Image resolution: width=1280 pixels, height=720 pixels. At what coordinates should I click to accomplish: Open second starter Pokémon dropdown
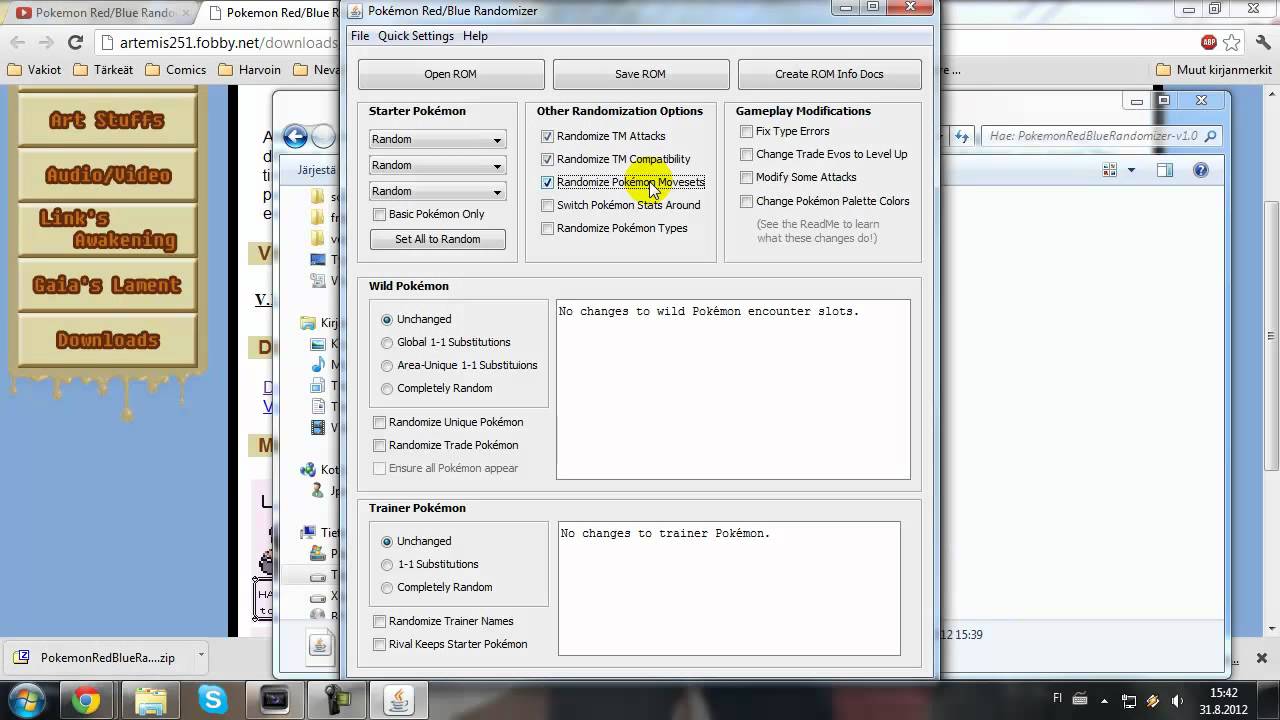pyautogui.click(x=437, y=165)
